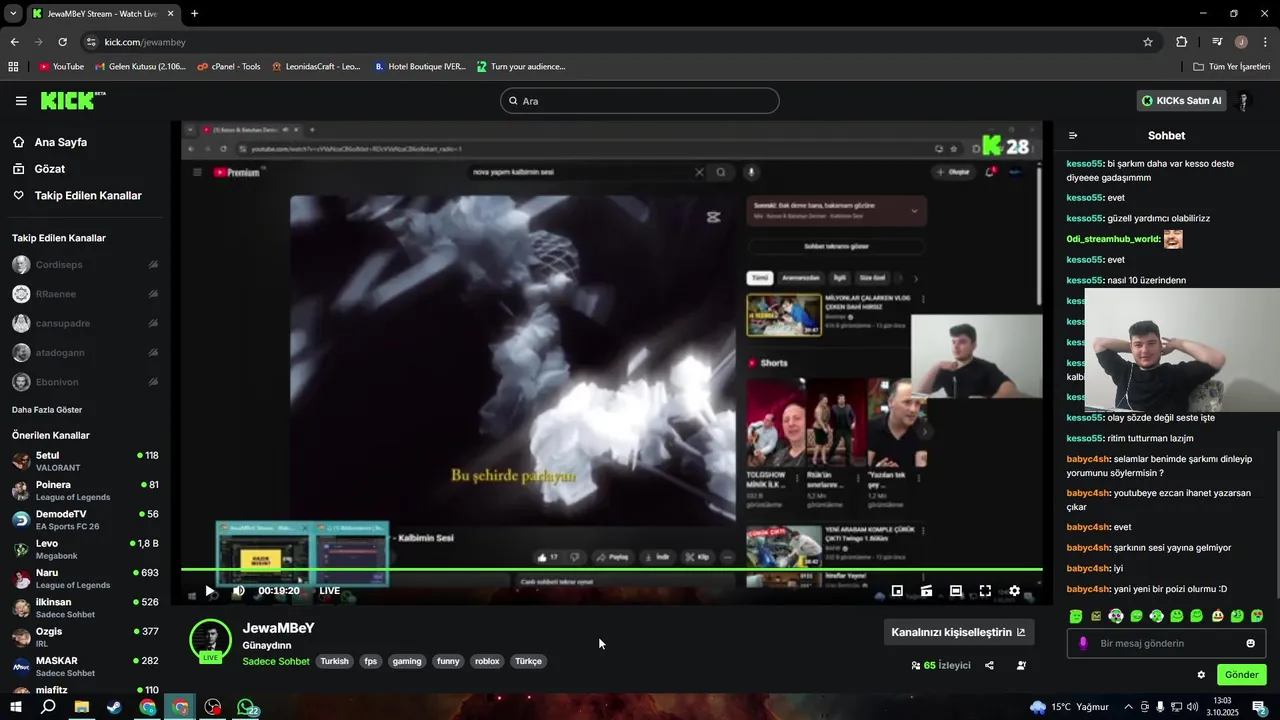Click 0di_streamhub_world username in chat
Image resolution: width=1280 pixels, height=720 pixels.
(x=1113, y=239)
